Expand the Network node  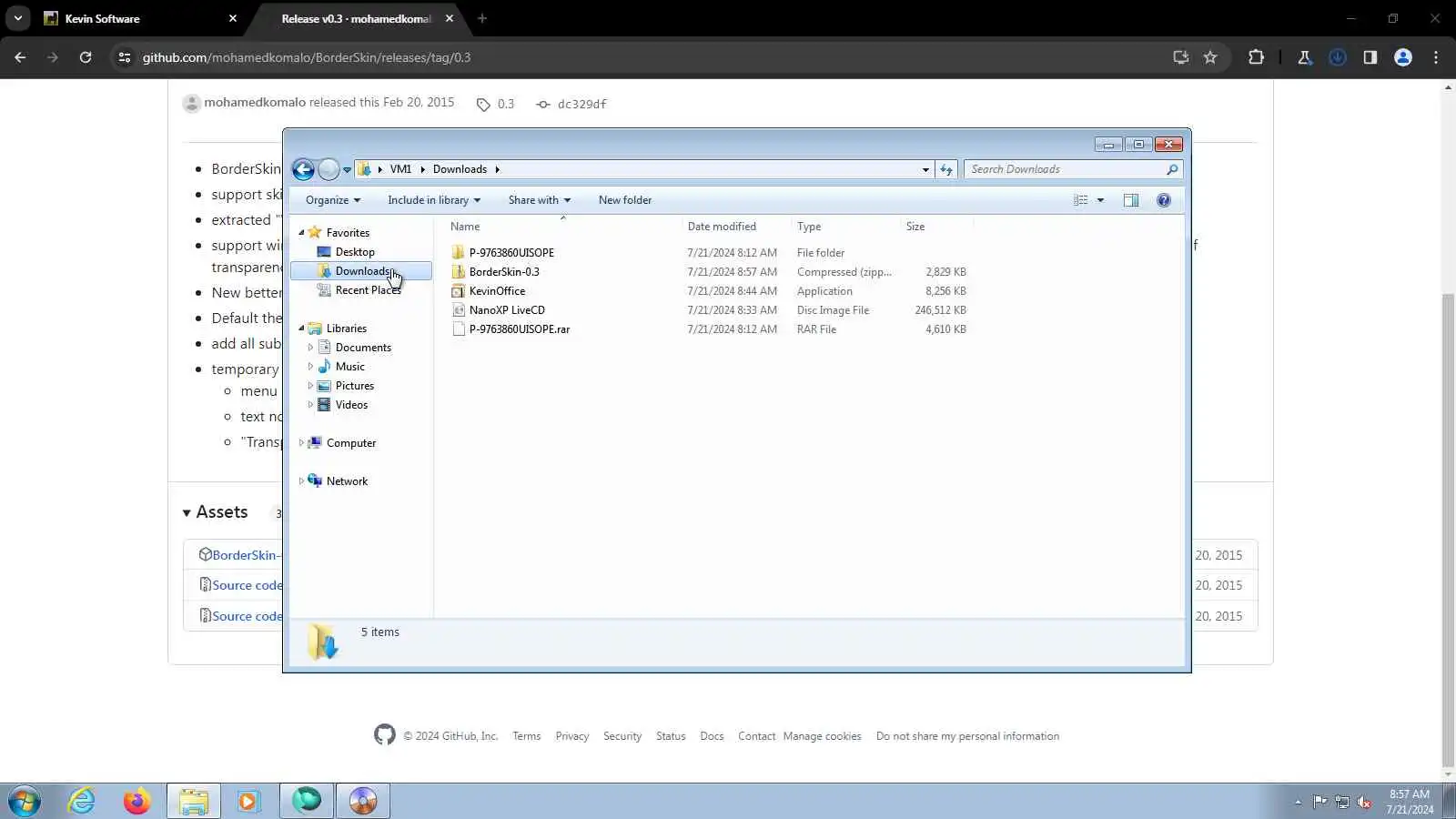click(301, 481)
